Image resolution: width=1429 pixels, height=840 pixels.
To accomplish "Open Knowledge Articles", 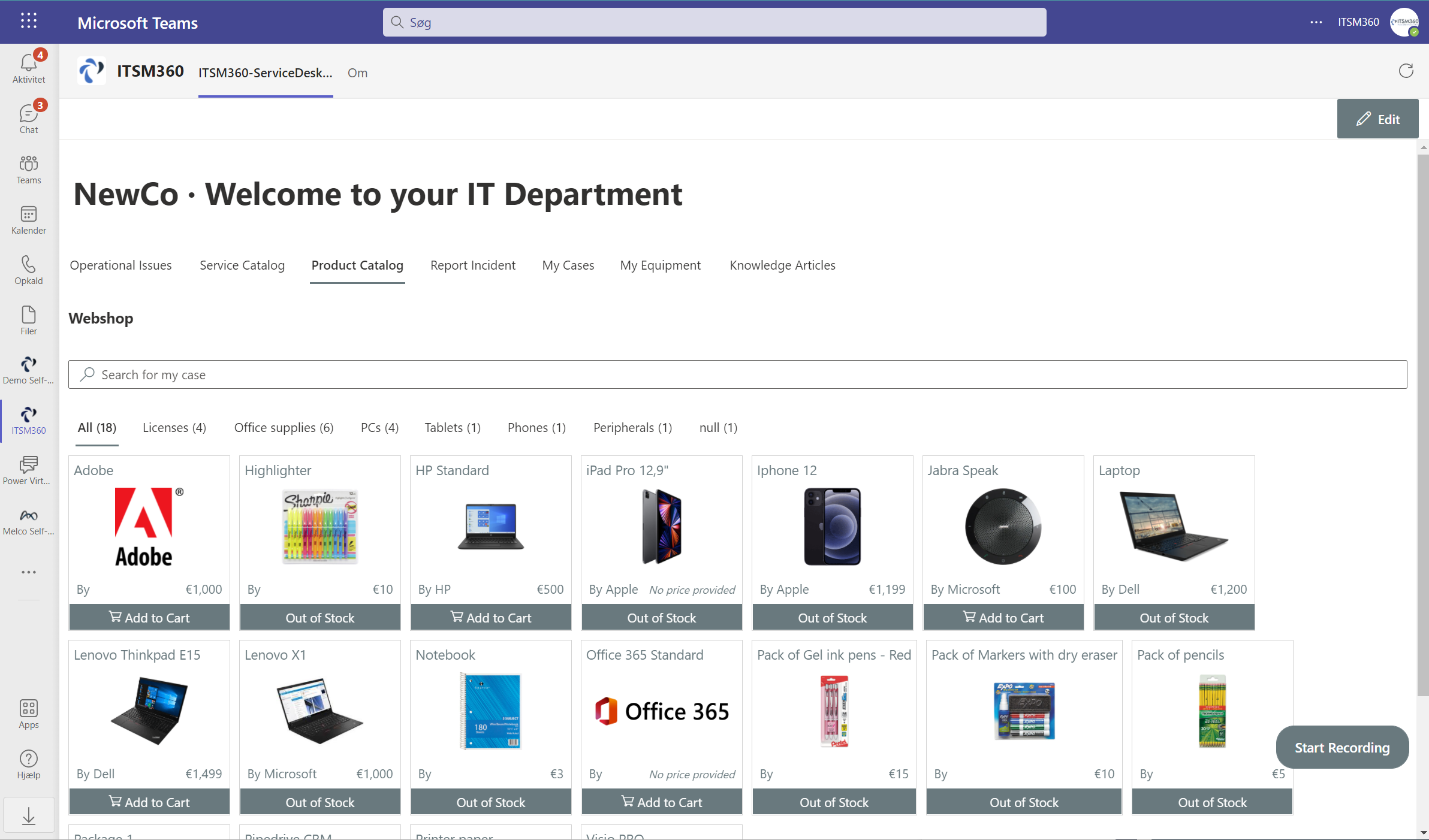I will coord(782,265).
